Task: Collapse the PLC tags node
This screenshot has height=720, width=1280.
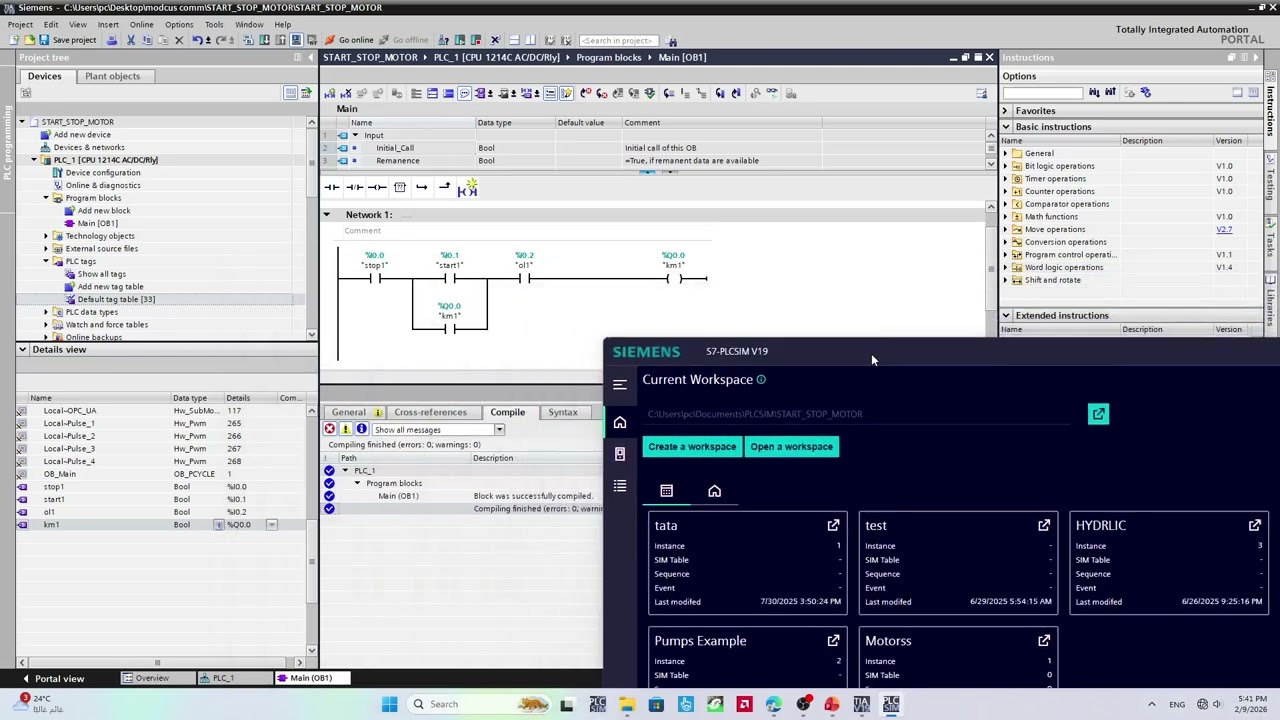Action: 45,262
